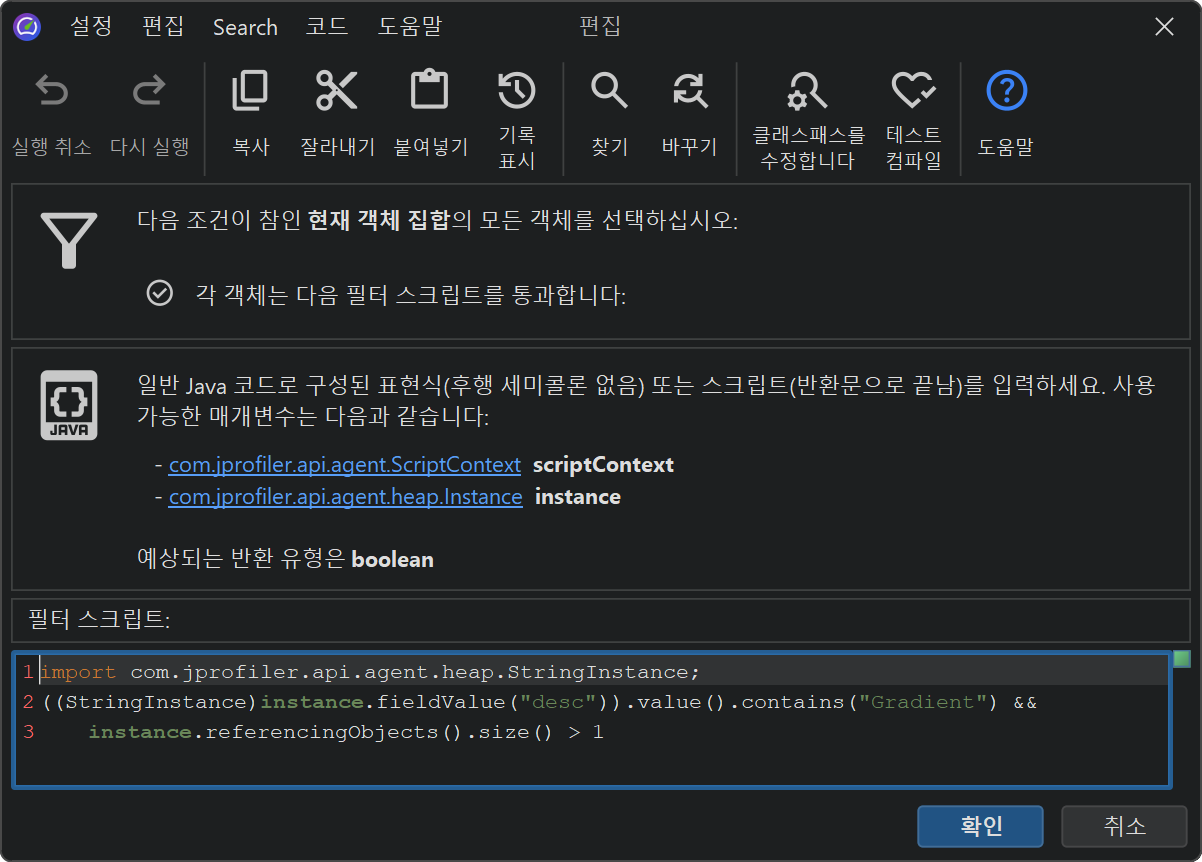Follow the com.jprofiler.api.agent.ScriptContext link

344,465
